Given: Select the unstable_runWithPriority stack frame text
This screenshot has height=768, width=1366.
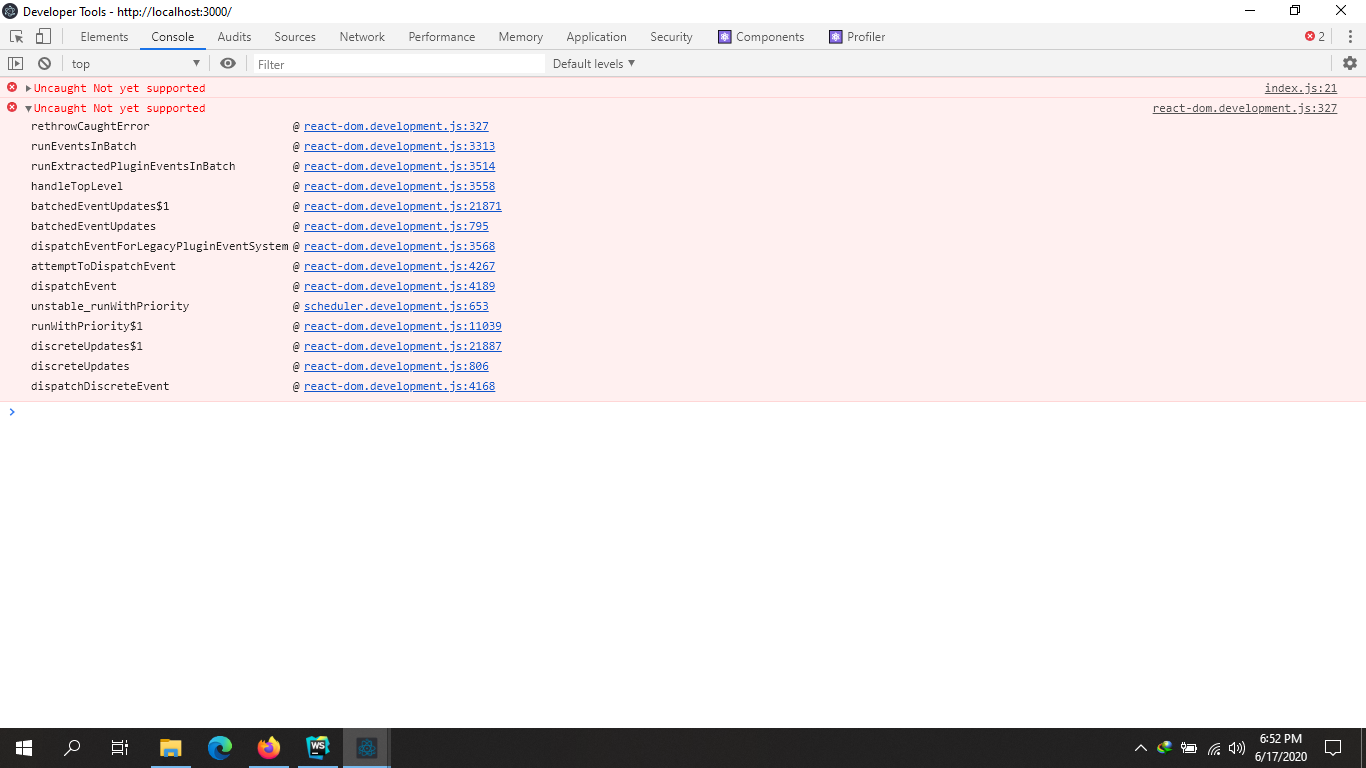Looking at the screenshot, I should [x=110, y=306].
